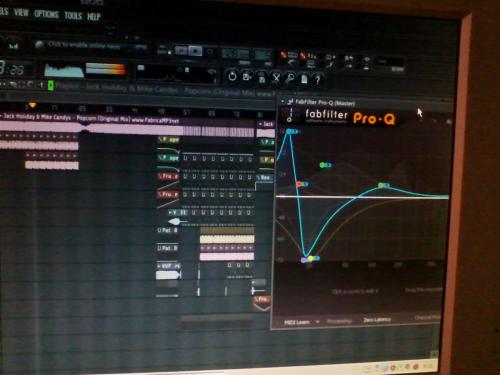Open help via question mark icon
Image resolution: width=500 pixels, height=375 pixels.
click(318, 79)
